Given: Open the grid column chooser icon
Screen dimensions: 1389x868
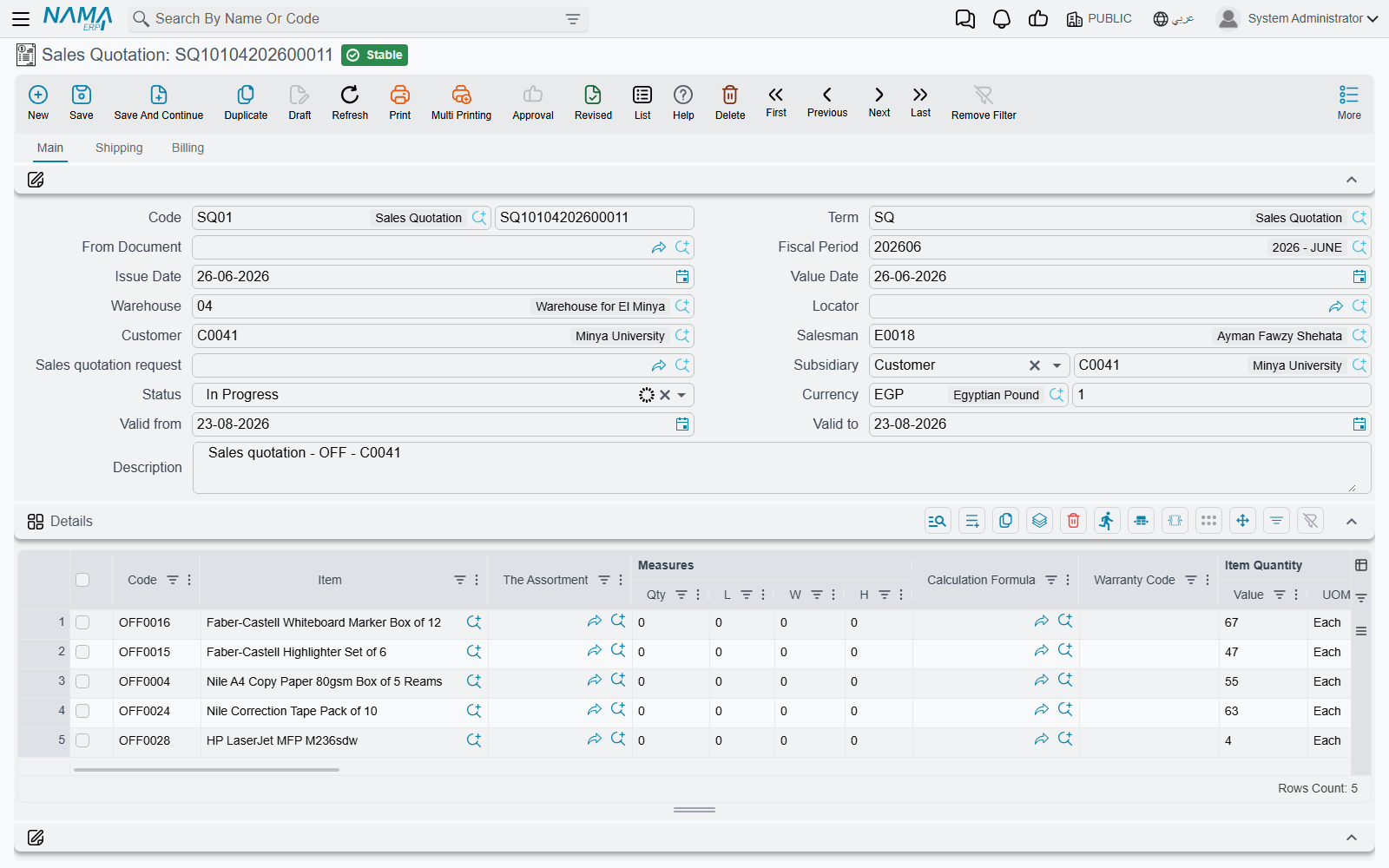Looking at the screenshot, I should coord(1361,565).
